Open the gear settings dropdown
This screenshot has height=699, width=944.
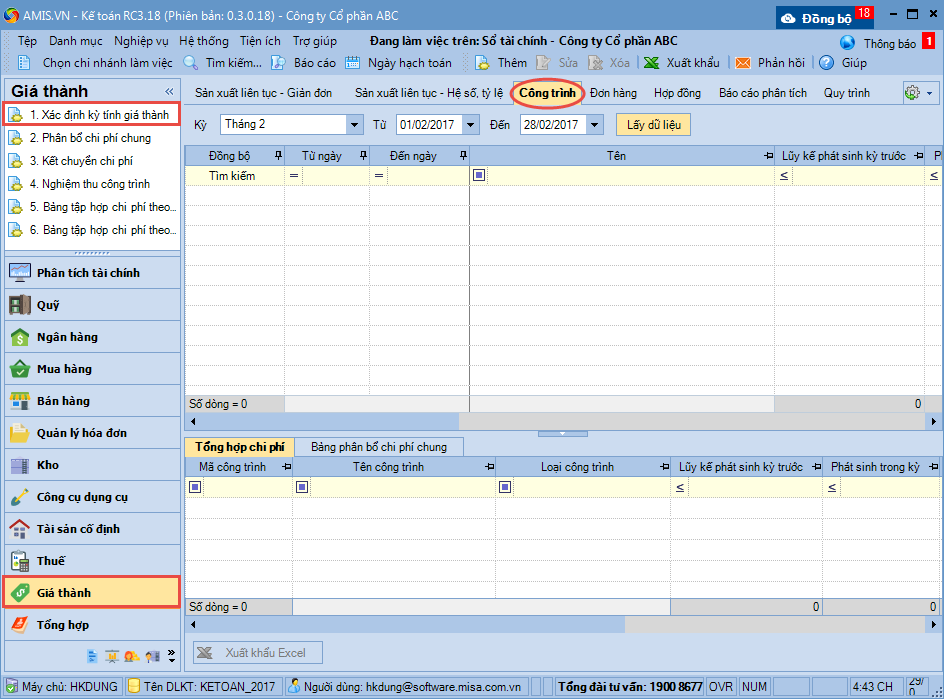tap(920, 93)
